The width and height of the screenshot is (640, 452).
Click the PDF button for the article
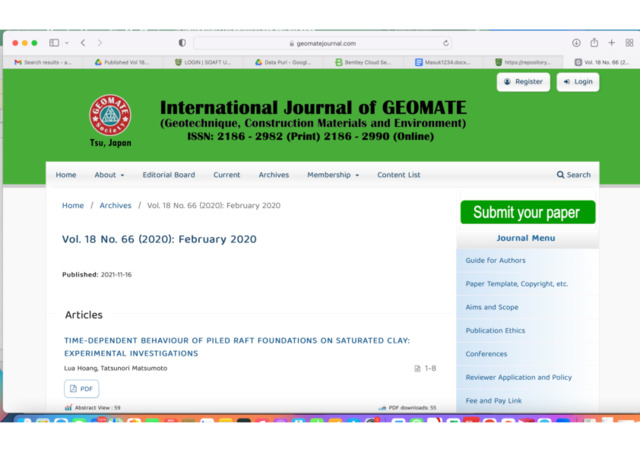[x=81, y=389]
